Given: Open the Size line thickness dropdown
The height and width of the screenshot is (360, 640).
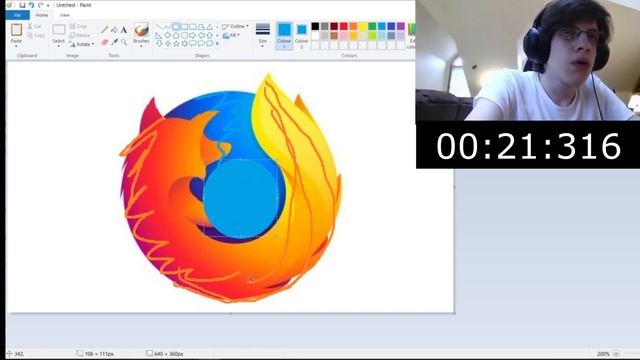Looking at the screenshot, I should click(262, 36).
